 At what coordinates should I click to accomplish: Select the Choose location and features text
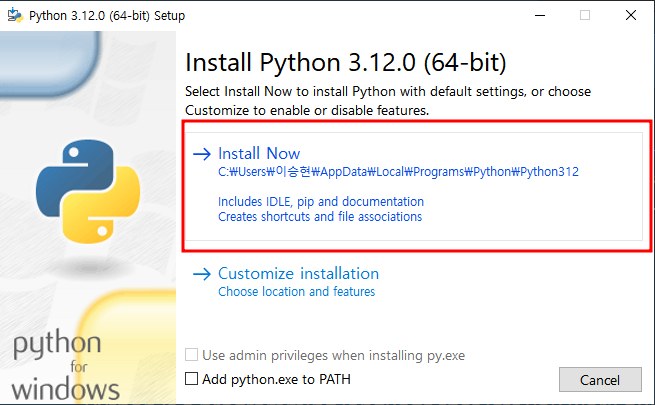pos(297,291)
